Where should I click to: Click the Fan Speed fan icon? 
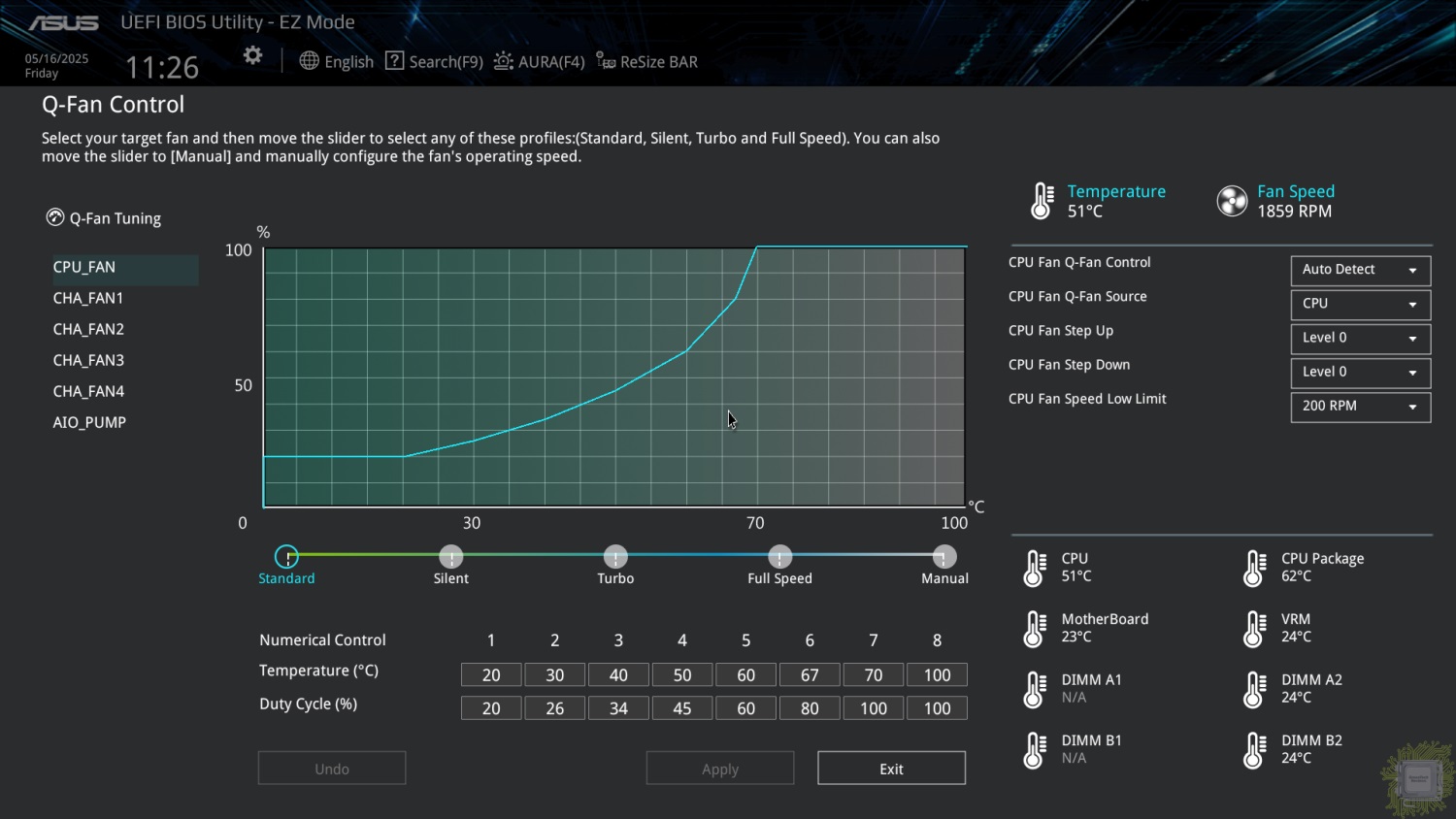click(x=1232, y=201)
